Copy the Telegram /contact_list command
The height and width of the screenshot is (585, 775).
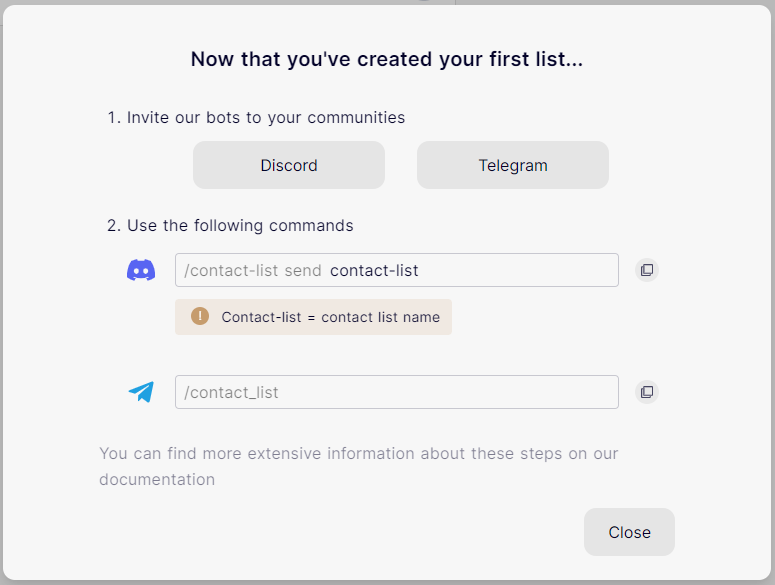tap(647, 392)
